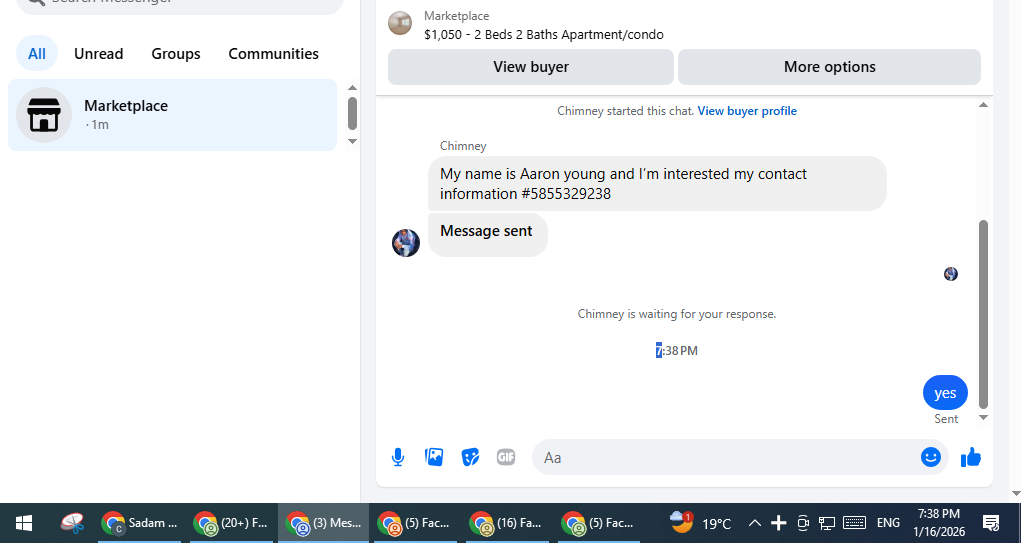Screen dimensions: 1021x543
Task: Switch to the Sadam Chrome taskbar window
Action: point(139,523)
